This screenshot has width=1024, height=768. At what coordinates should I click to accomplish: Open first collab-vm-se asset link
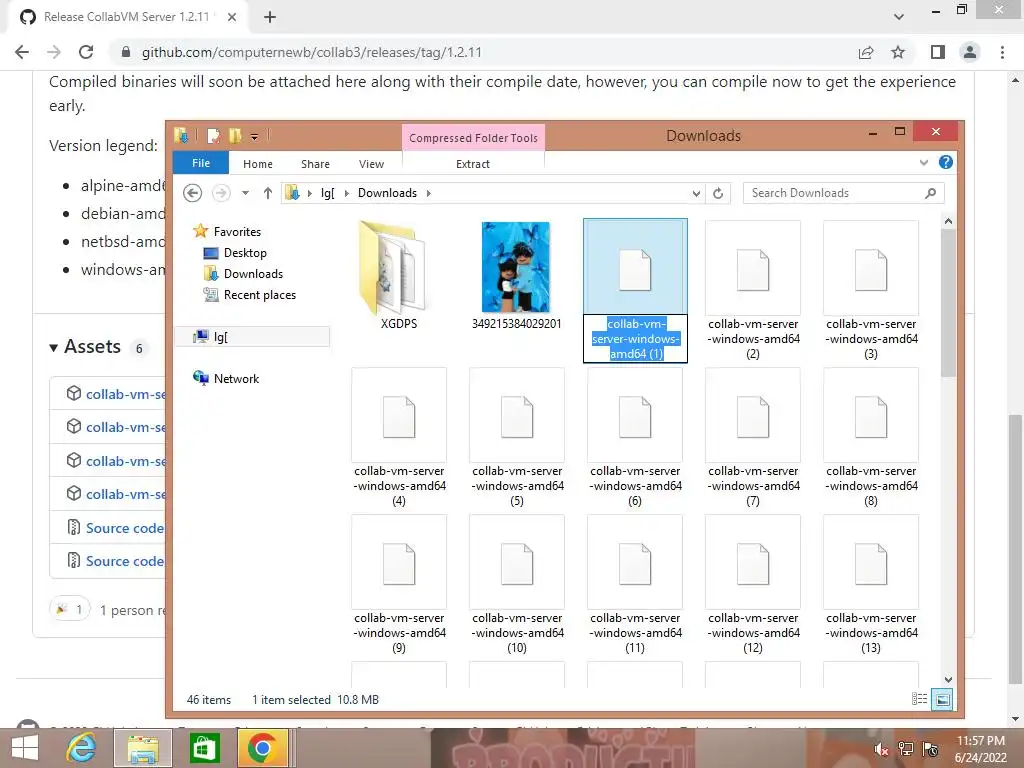coord(126,394)
